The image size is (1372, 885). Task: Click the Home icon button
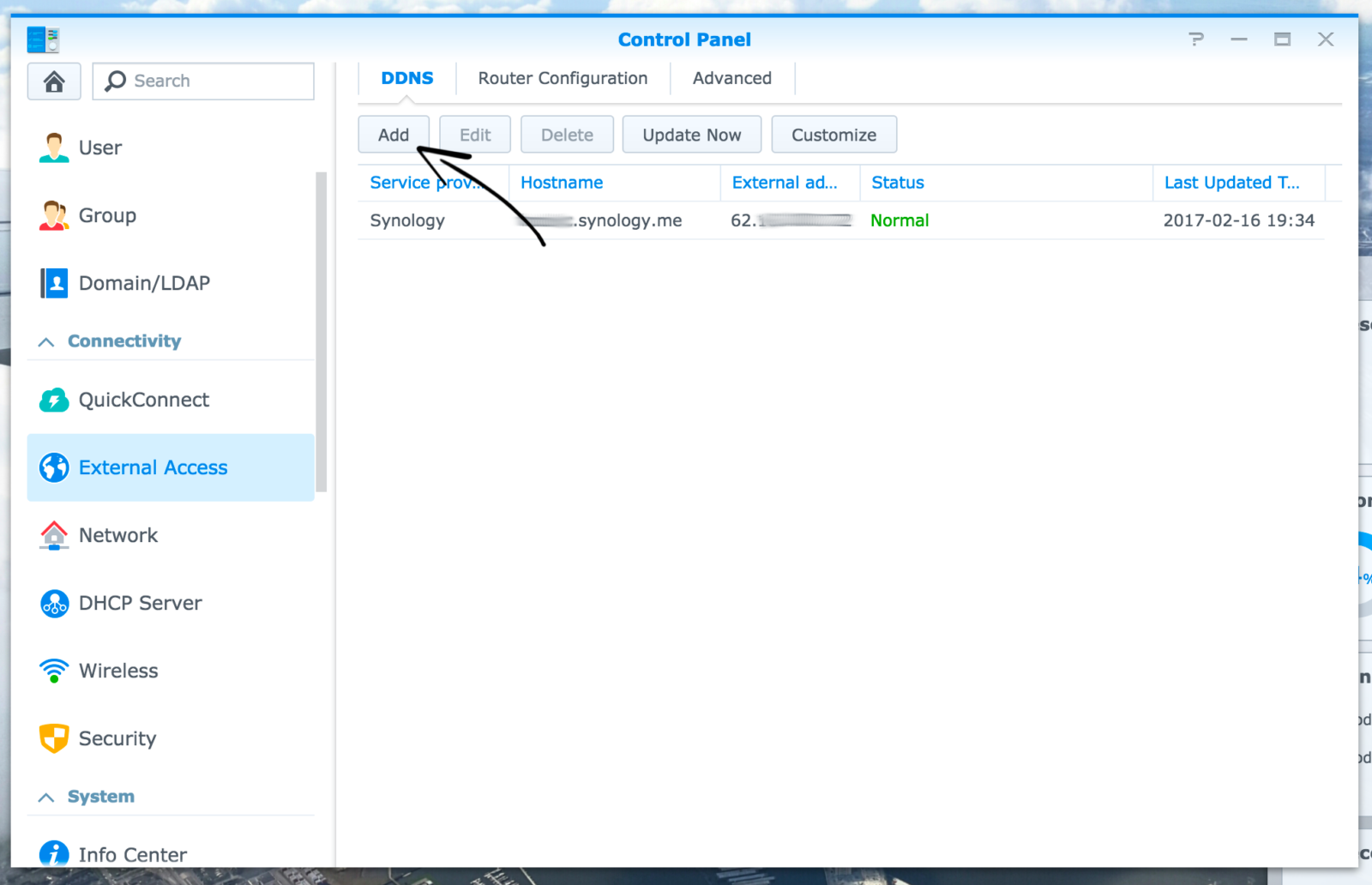click(x=54, y=81)
